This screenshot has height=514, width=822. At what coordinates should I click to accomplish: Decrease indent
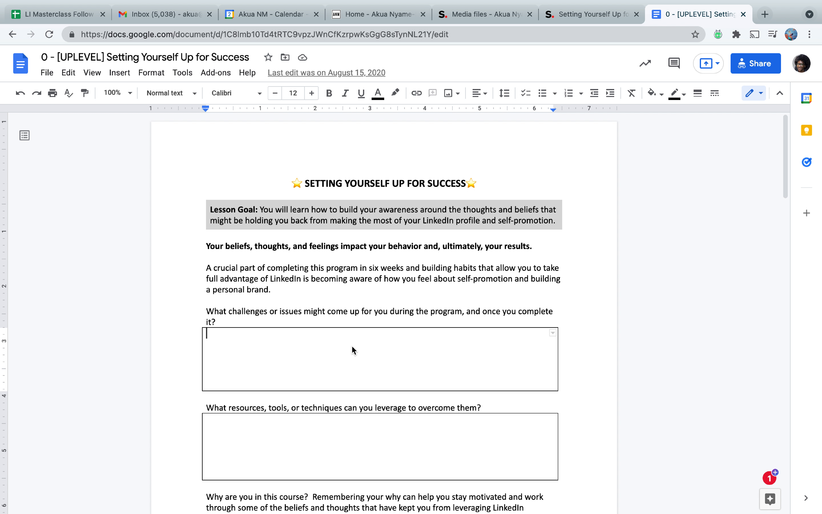[x=594, y=93]
